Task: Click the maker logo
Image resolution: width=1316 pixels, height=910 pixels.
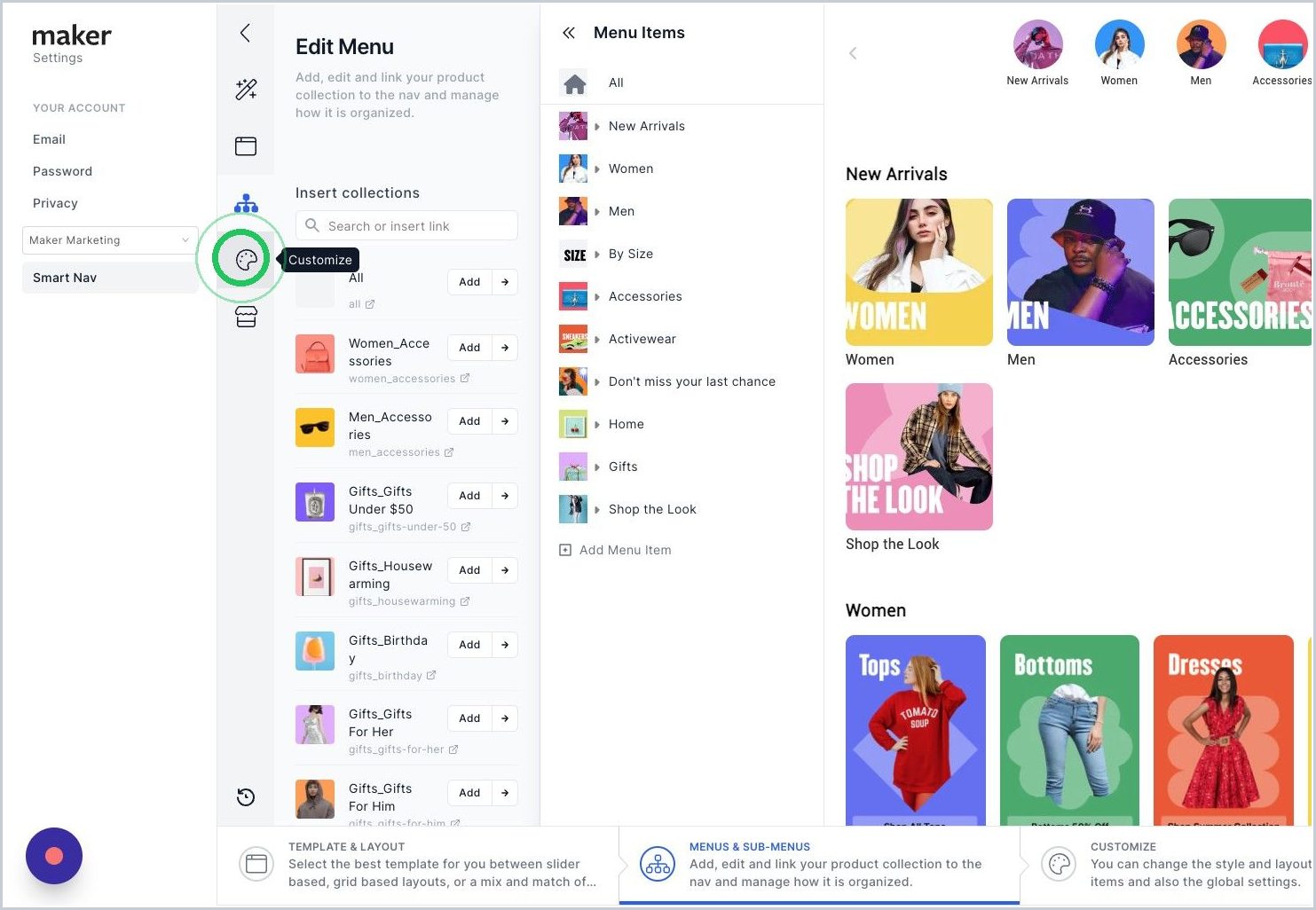Action: coord(72,35)
